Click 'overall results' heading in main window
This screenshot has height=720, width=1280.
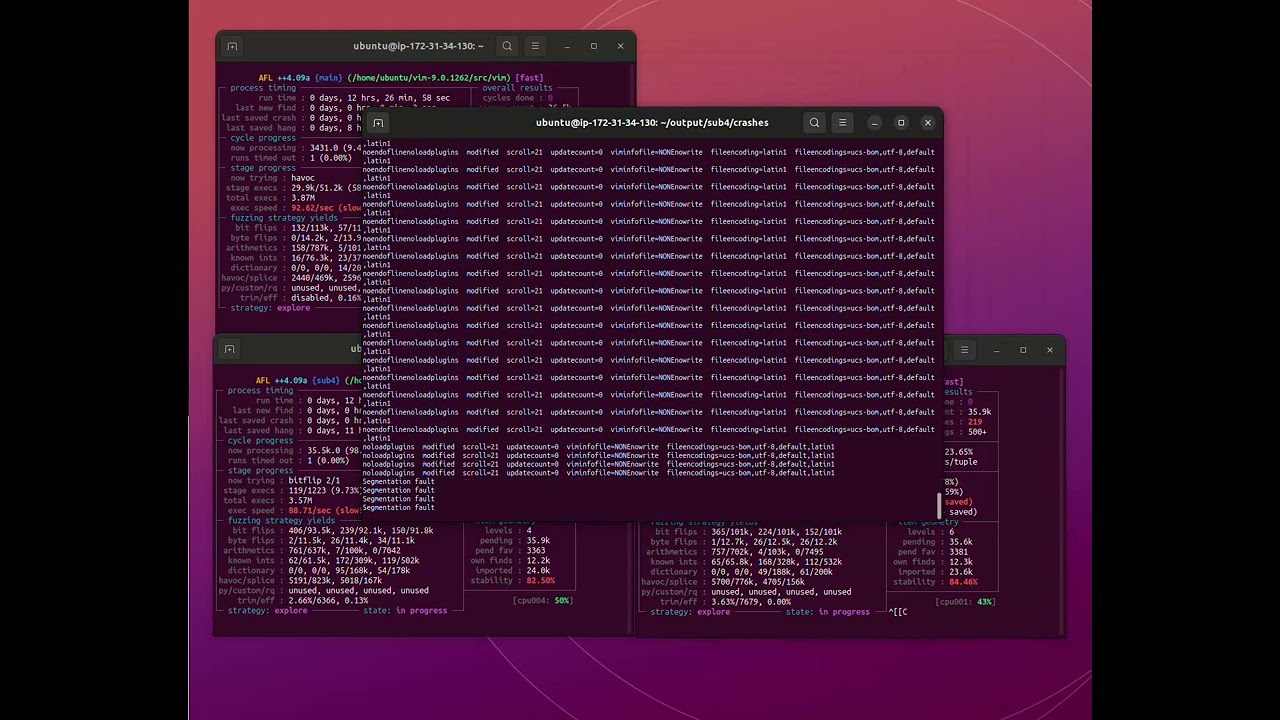click(x=518, y=88)
